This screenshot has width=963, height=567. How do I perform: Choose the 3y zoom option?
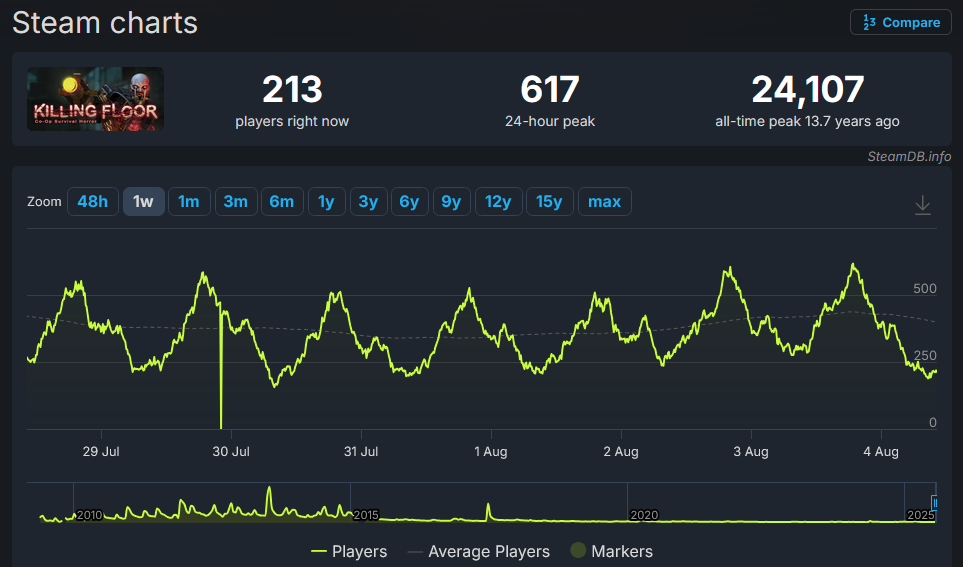coord(368,201)
